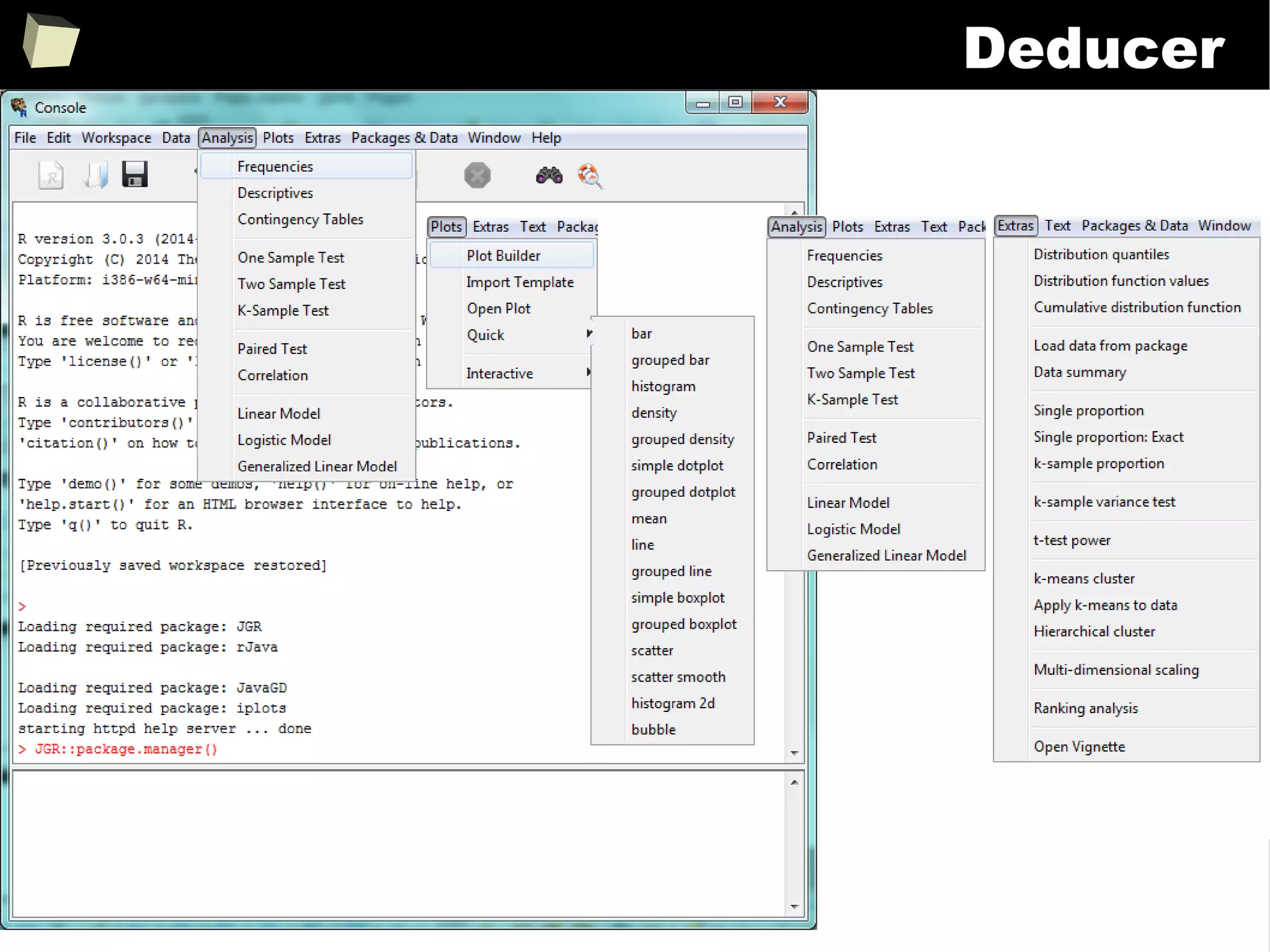
Task: Click the JGR::package.manager() command text
Action: (126, 749)
